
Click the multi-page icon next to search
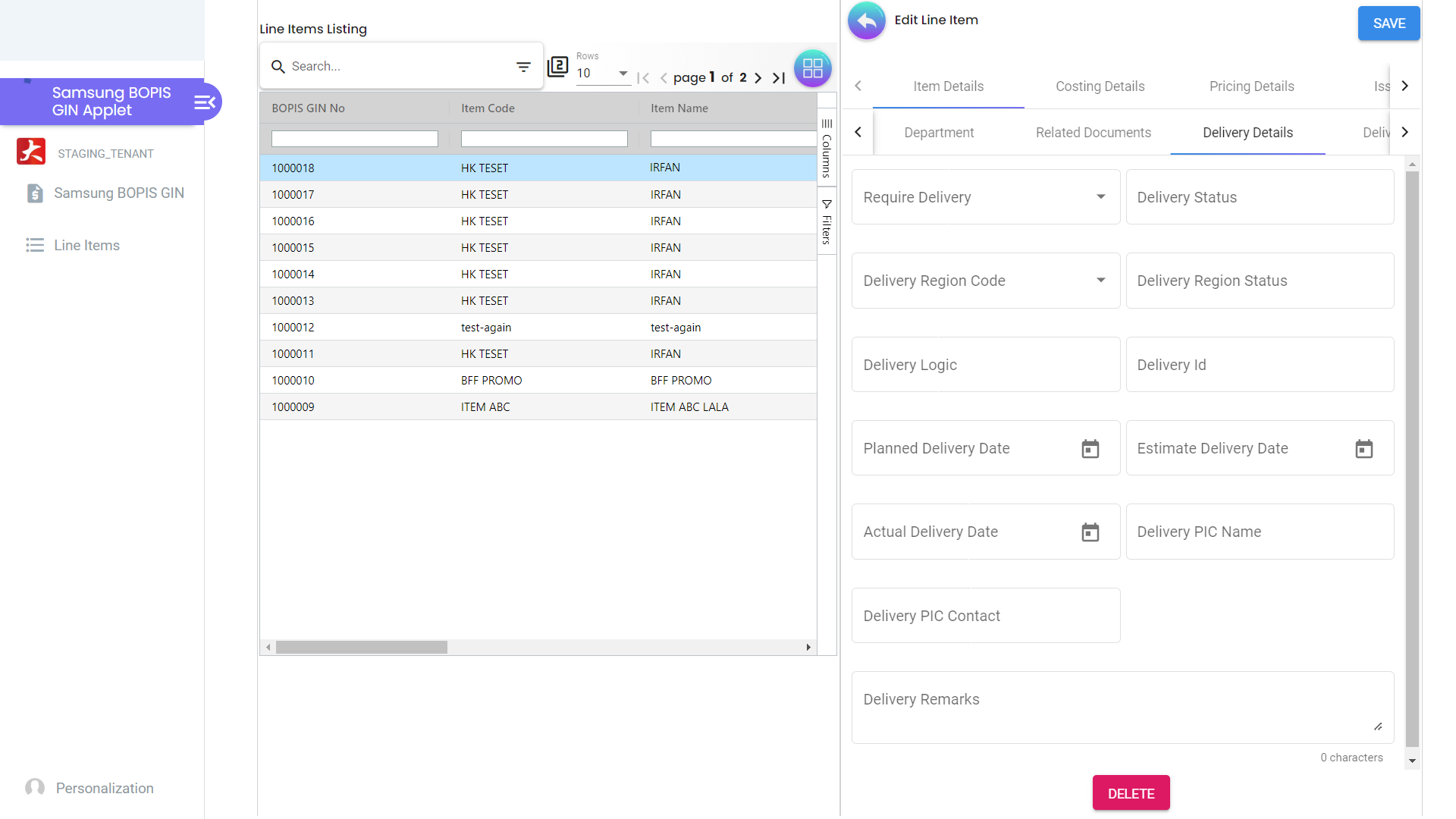click(x=558, y=67)
